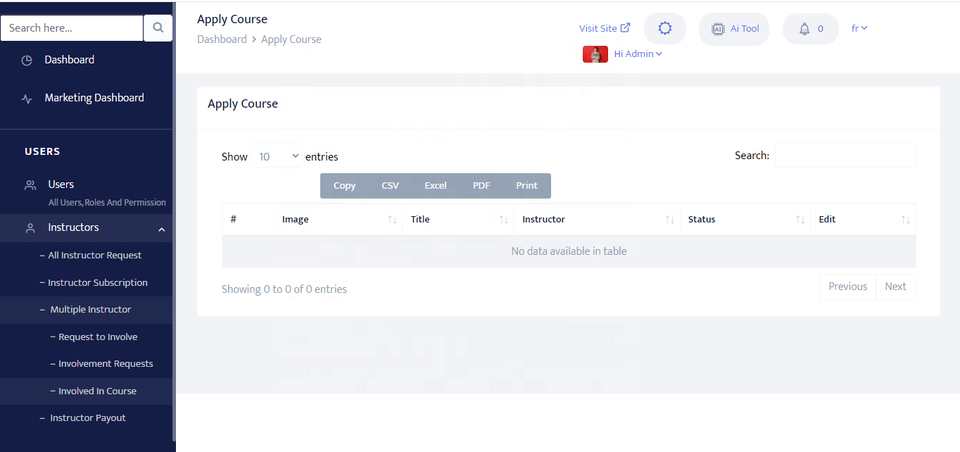960x452 pixels.
Task: Open the fr language dropdown
Action: 859,28
